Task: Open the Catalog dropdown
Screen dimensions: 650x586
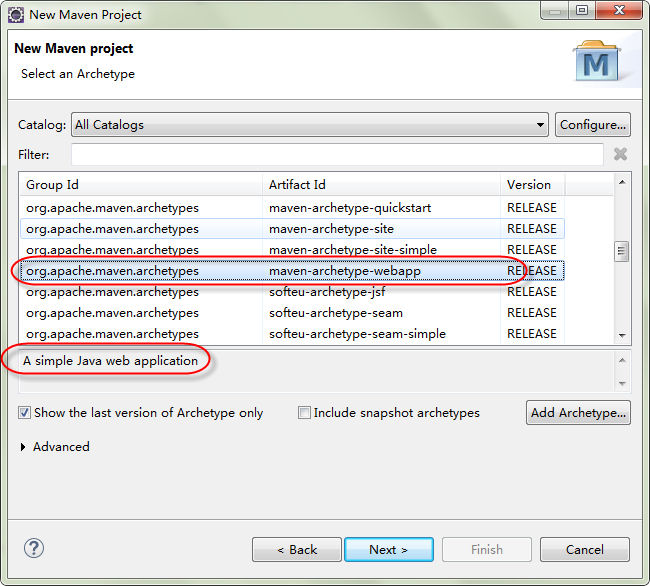Action: [x=310, y=124]
